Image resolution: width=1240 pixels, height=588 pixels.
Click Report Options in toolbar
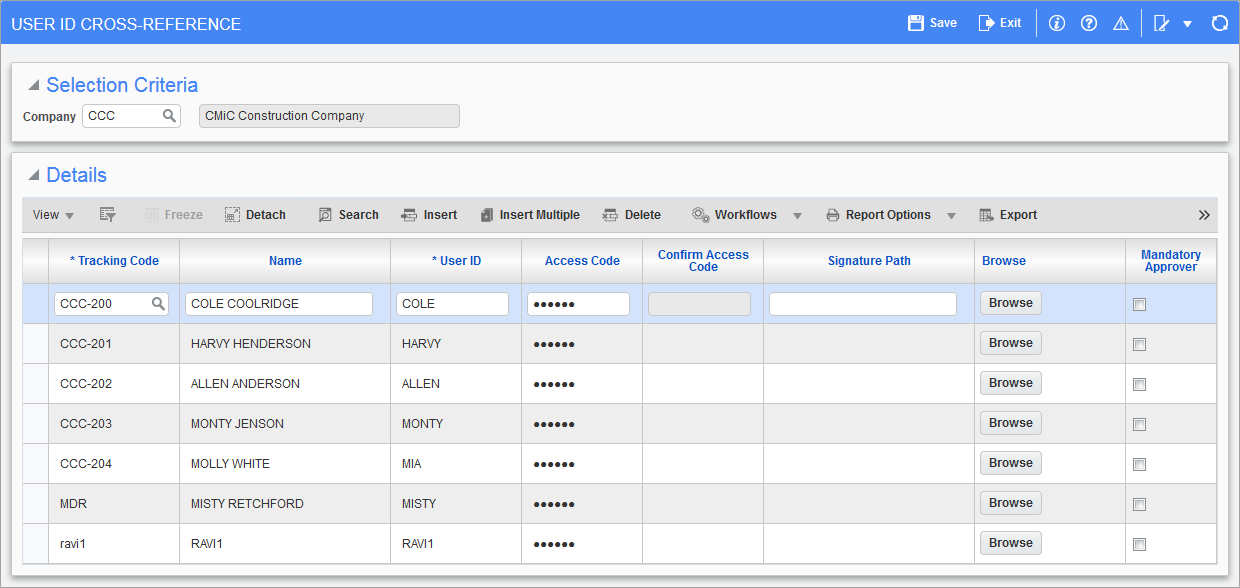point(878,215)
